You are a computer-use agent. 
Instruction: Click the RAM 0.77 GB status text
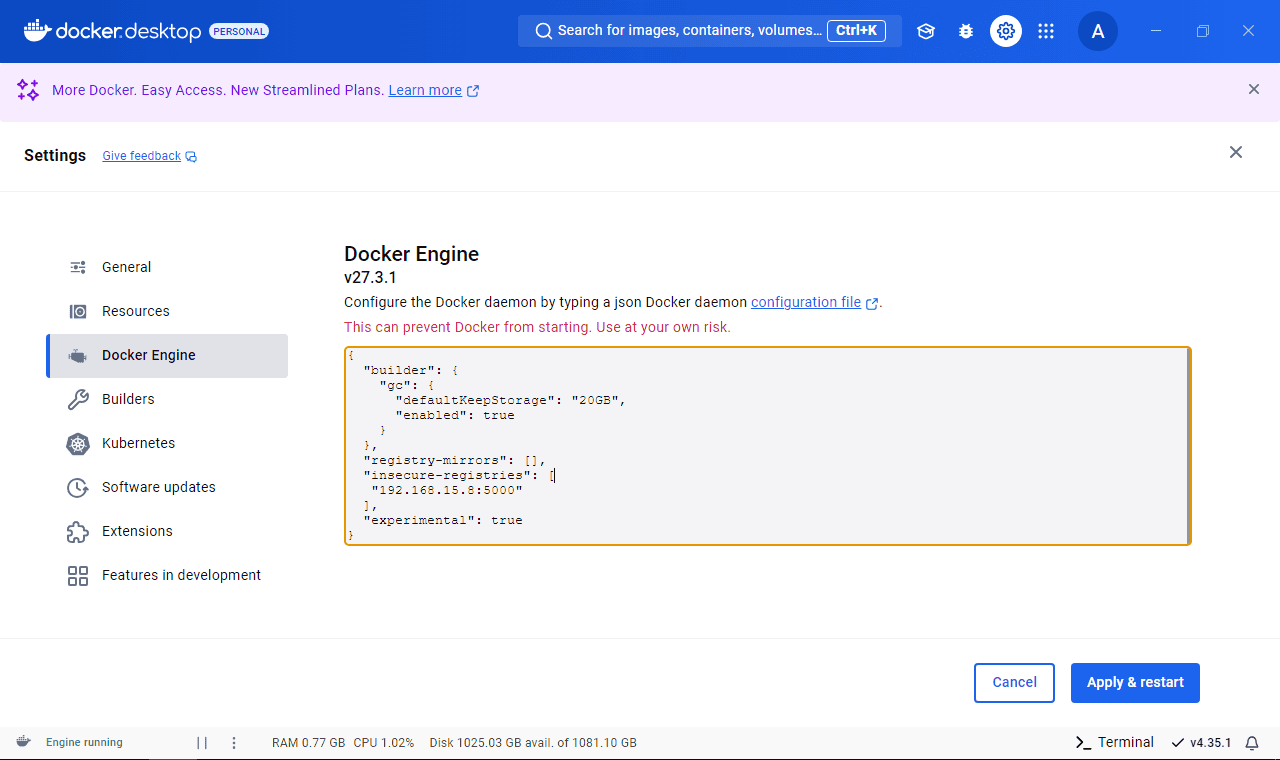point(308,743)
